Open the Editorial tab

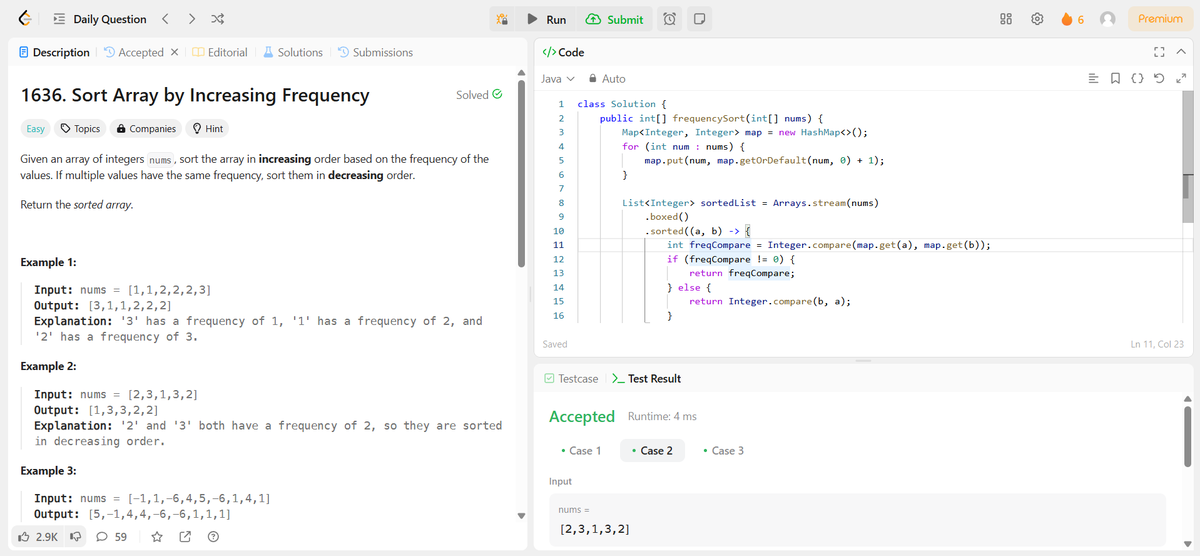pos(220,52)
